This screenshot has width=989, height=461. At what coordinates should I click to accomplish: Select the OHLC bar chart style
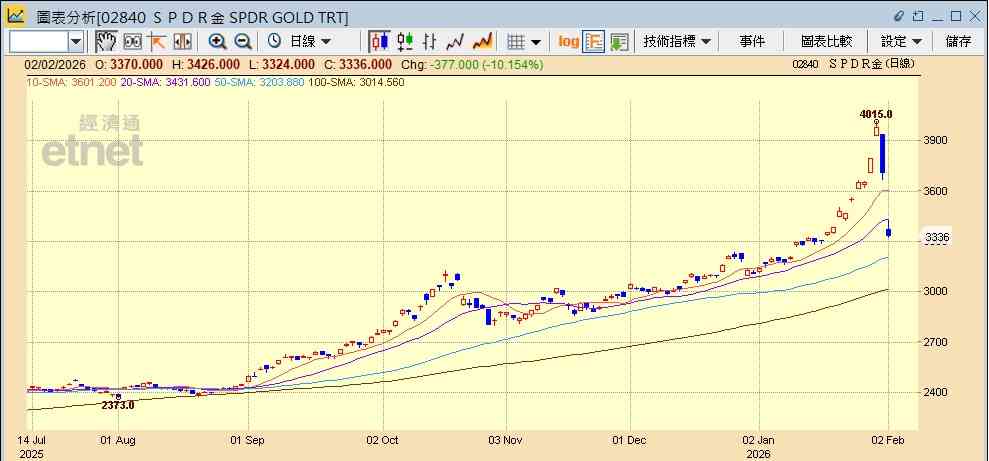tap(430, 42)
